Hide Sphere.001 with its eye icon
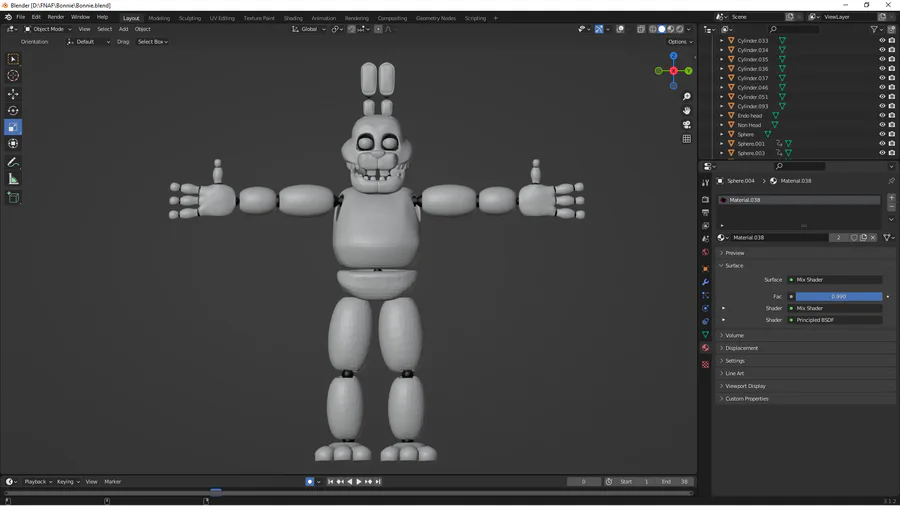Image resolution: width=900 pixels, height=506 pixels. pos(882,143)
